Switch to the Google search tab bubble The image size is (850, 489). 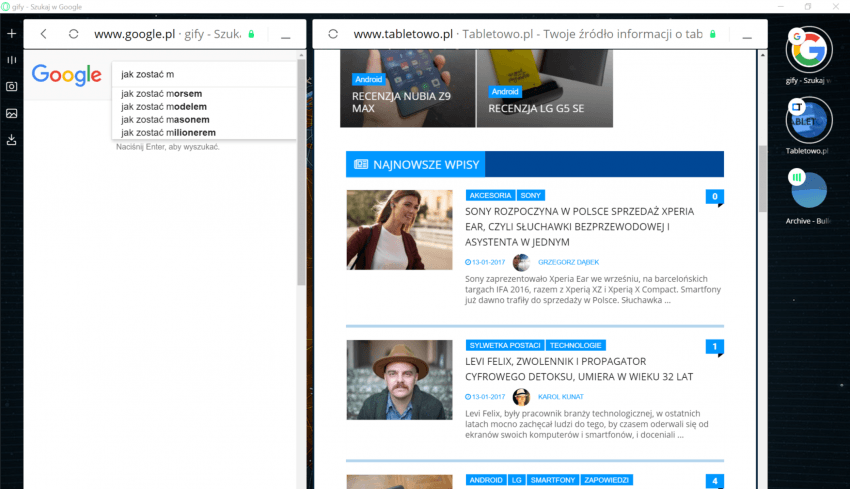pos(809,50)
